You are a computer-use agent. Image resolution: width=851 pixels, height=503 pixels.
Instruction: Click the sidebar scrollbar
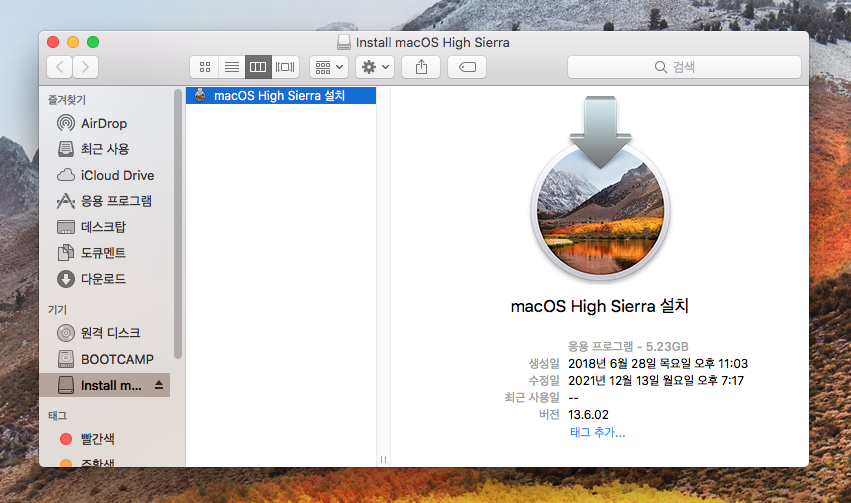pyautogui.click(x=177, y=224)
